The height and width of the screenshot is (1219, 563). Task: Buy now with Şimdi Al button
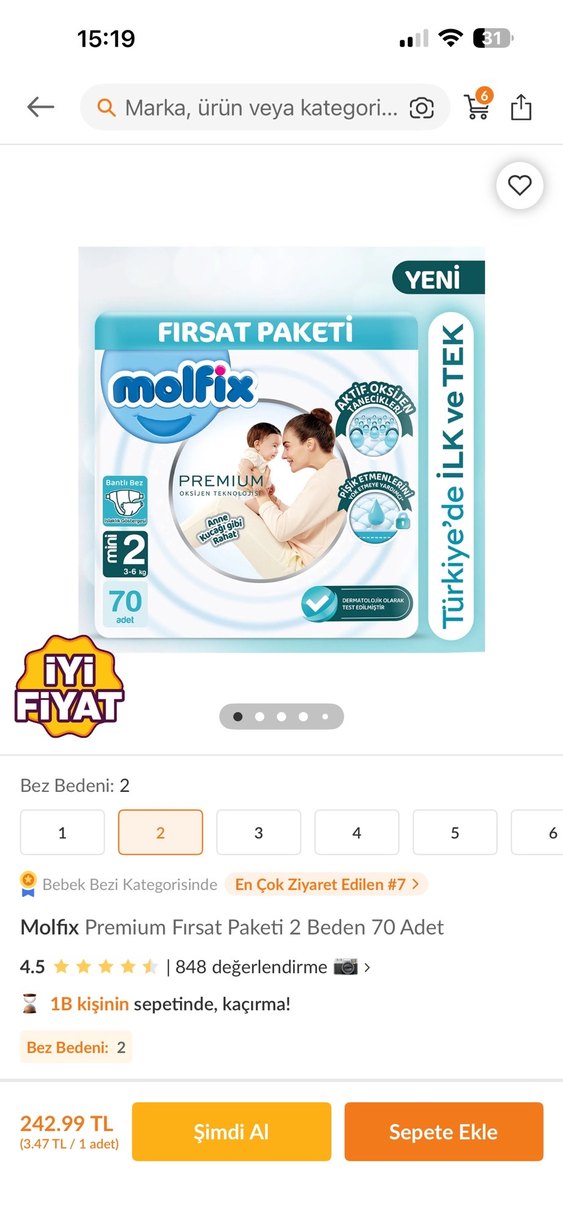[x=231, y=1132]
